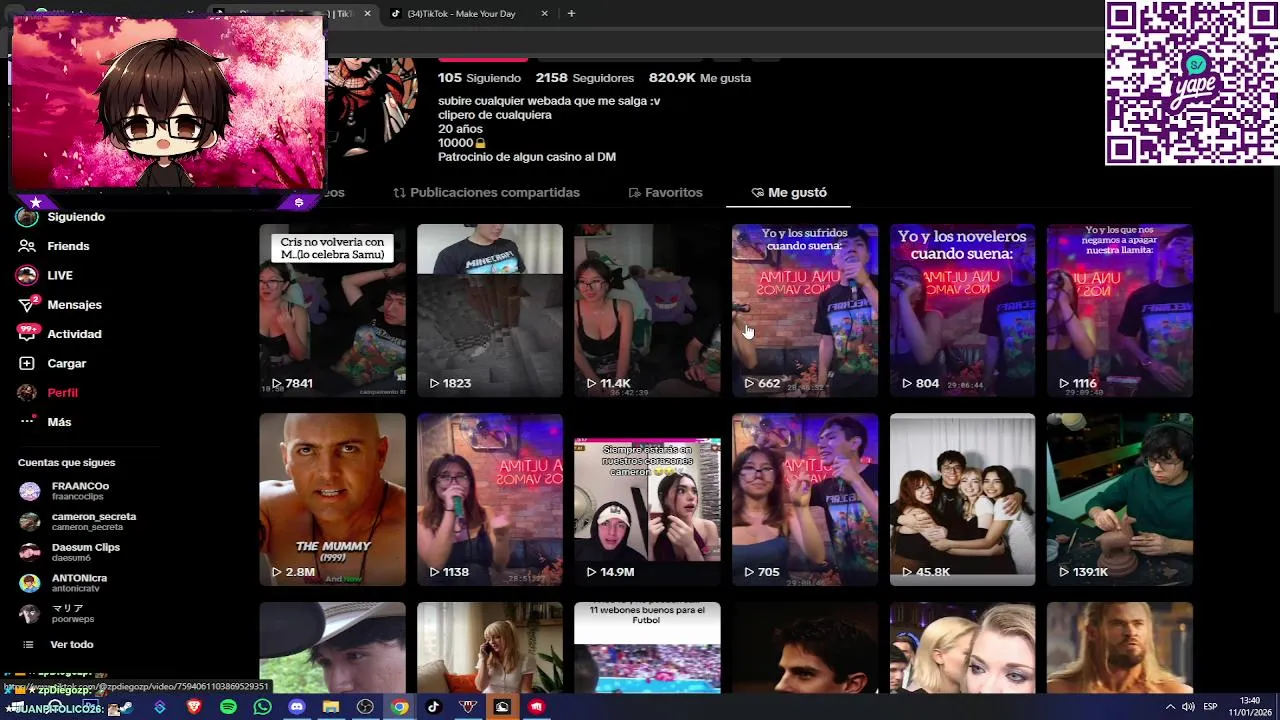This screenshot has height=720, width=1280.
Task: Open Discord from taskbar
Action: click(296, 707)
